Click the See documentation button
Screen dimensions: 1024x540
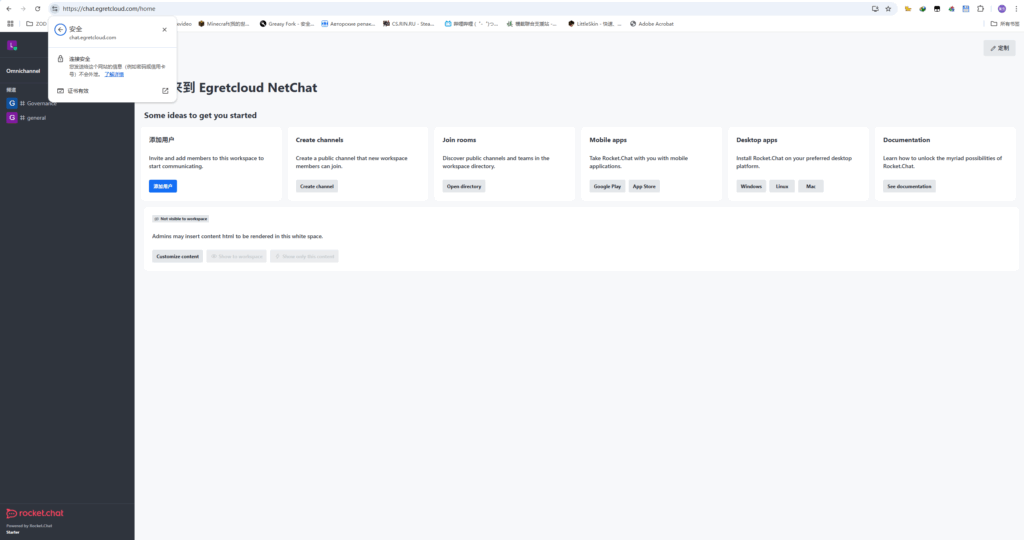click(x=909, y=186)
